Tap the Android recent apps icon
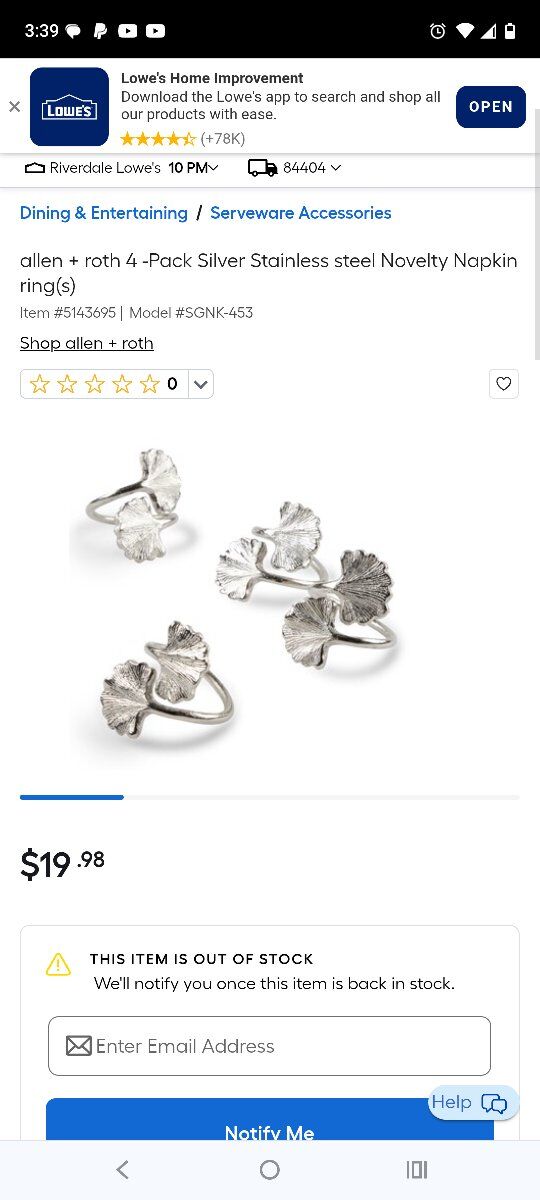 [417, 1169]
